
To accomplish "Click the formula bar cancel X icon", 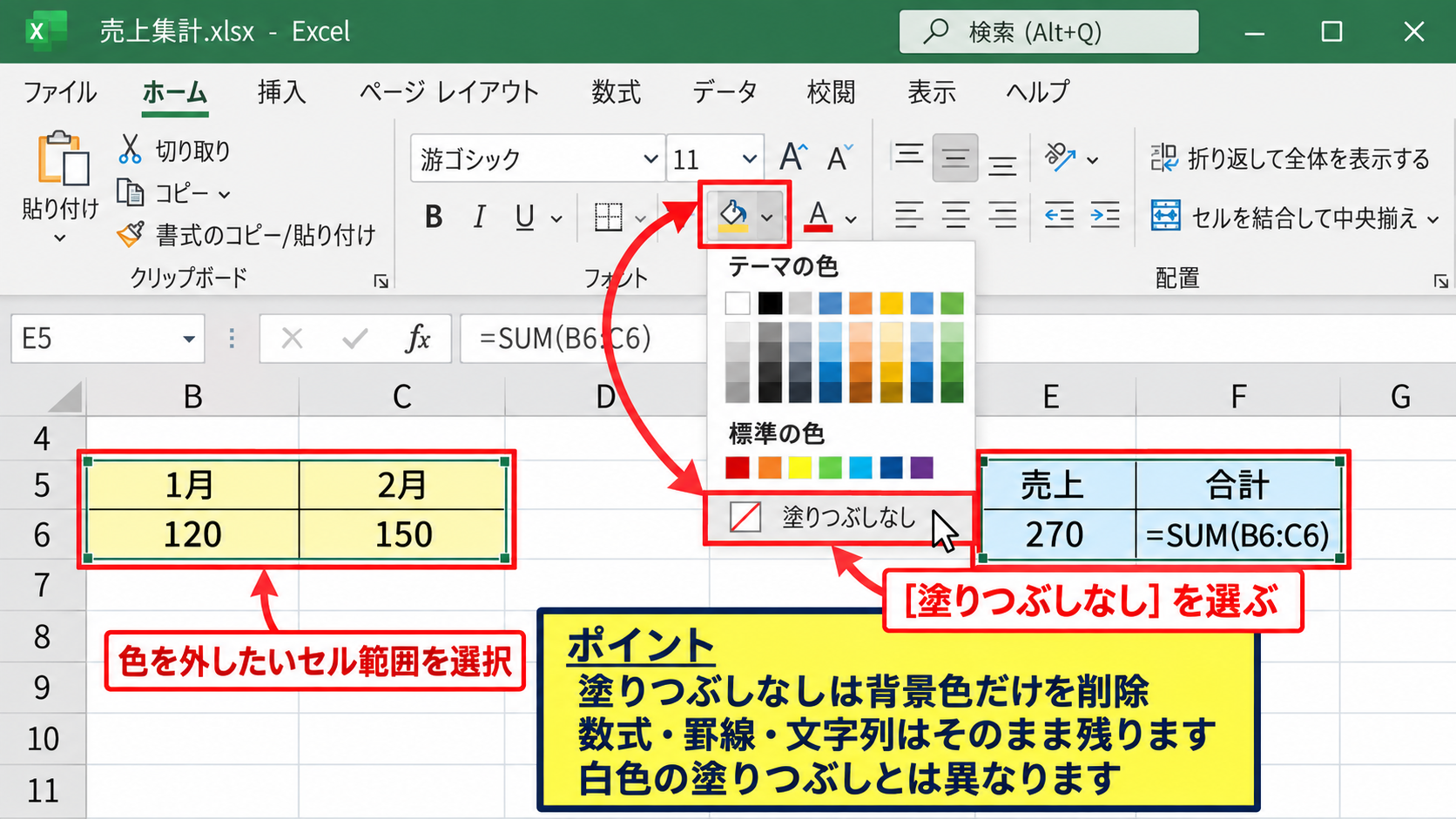I will [x=293, y=339].
